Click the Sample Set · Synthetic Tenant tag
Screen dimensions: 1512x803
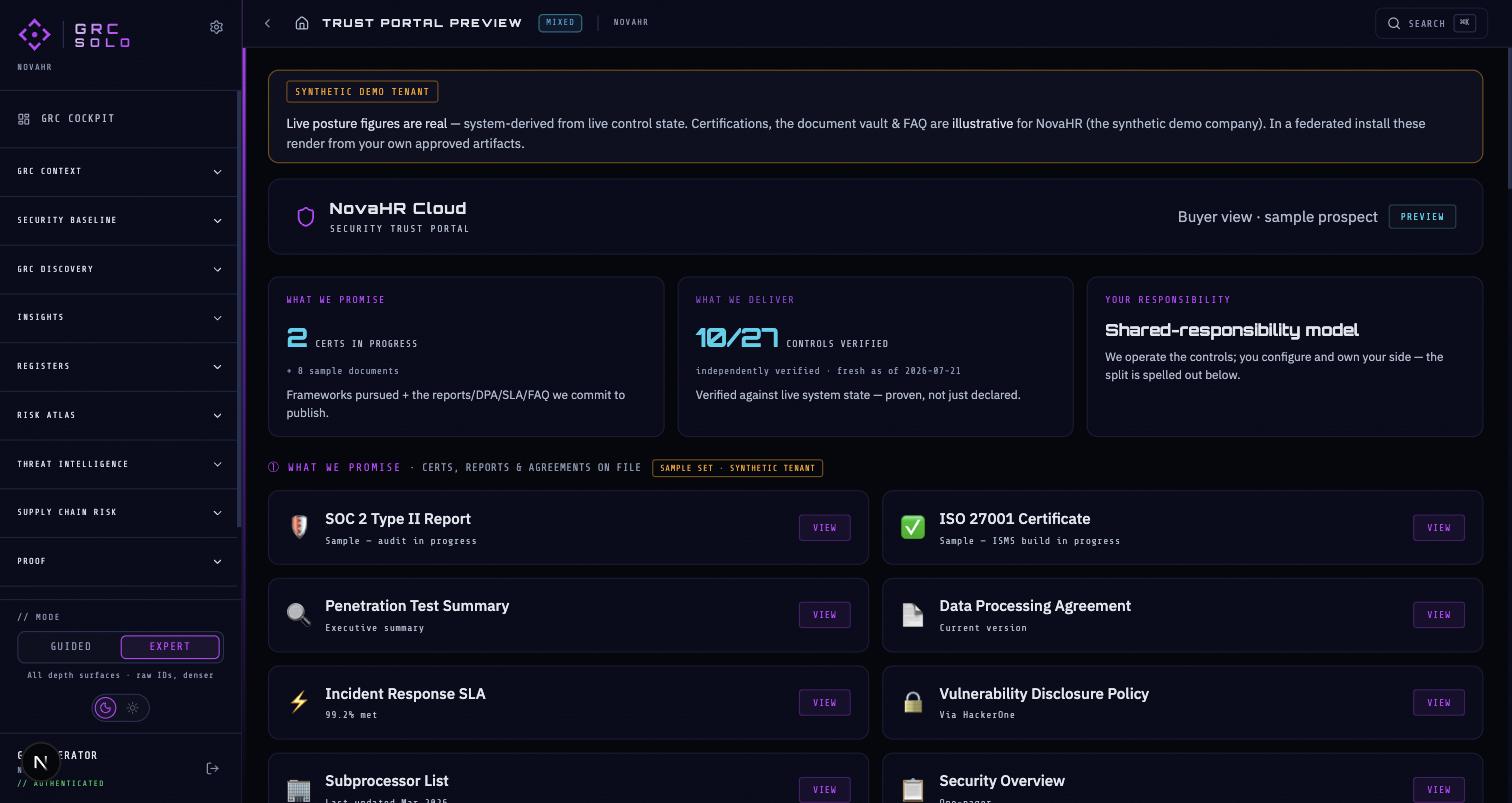point(737,468)
